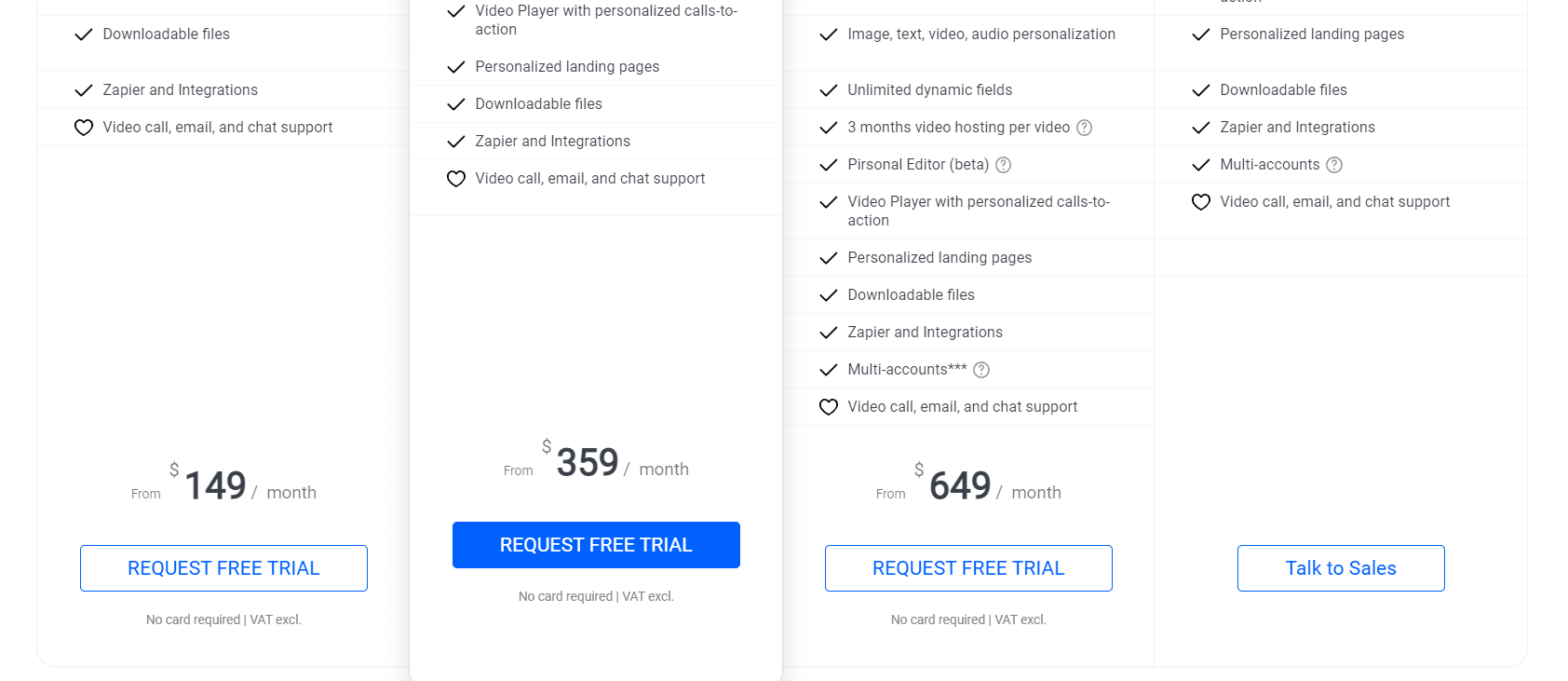Click heart icon next to chat support in $649 plan
Screen dimensions: 1568x681
(x=828, y=406)
